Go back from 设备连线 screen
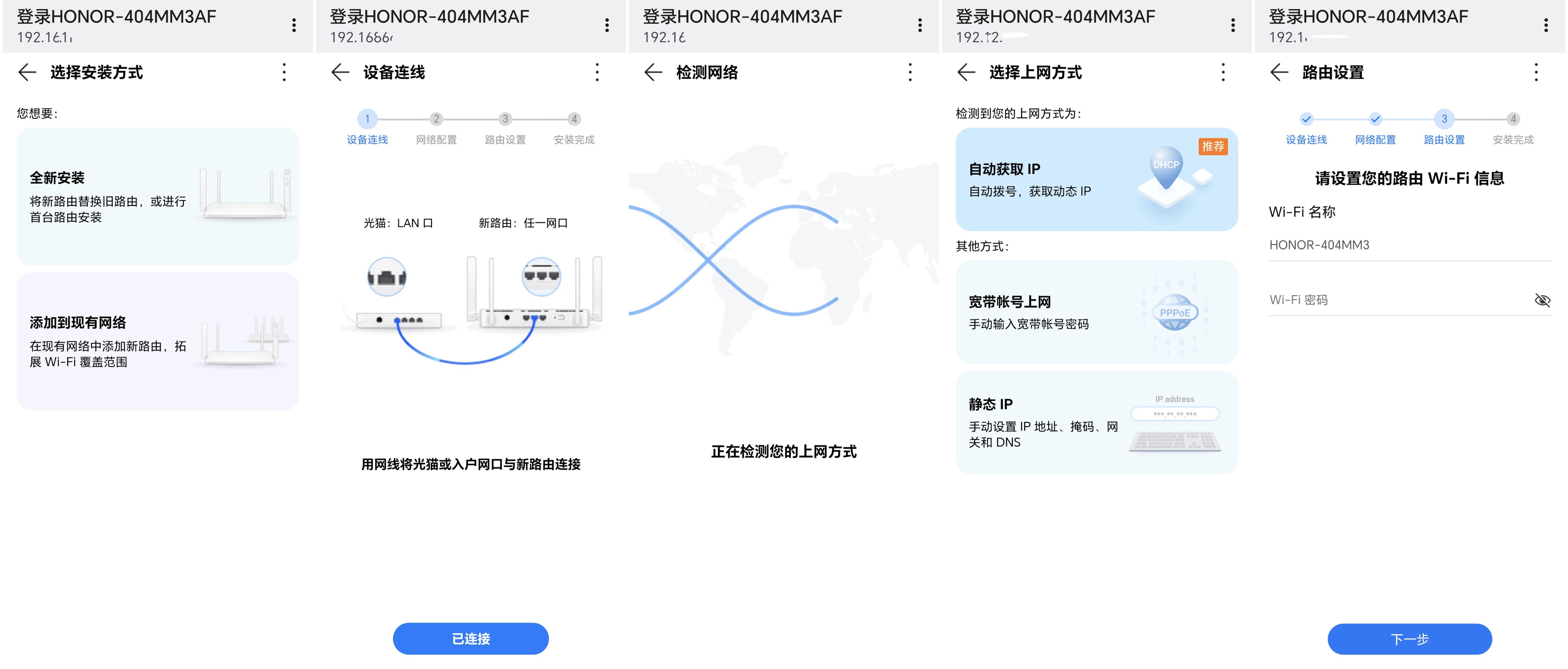Screen dimensions: 1568x669 (x=340, y=72)
